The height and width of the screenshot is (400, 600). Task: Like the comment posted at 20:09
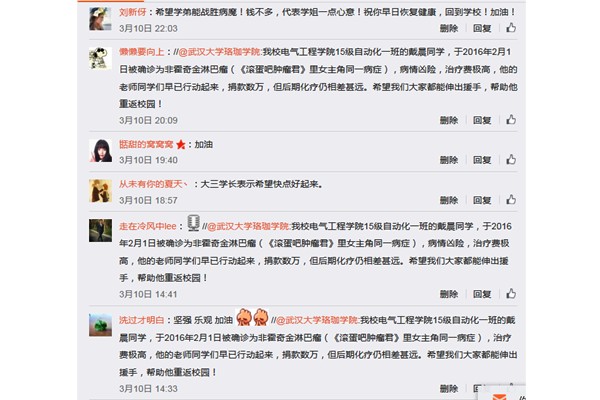tap(511, 120)
